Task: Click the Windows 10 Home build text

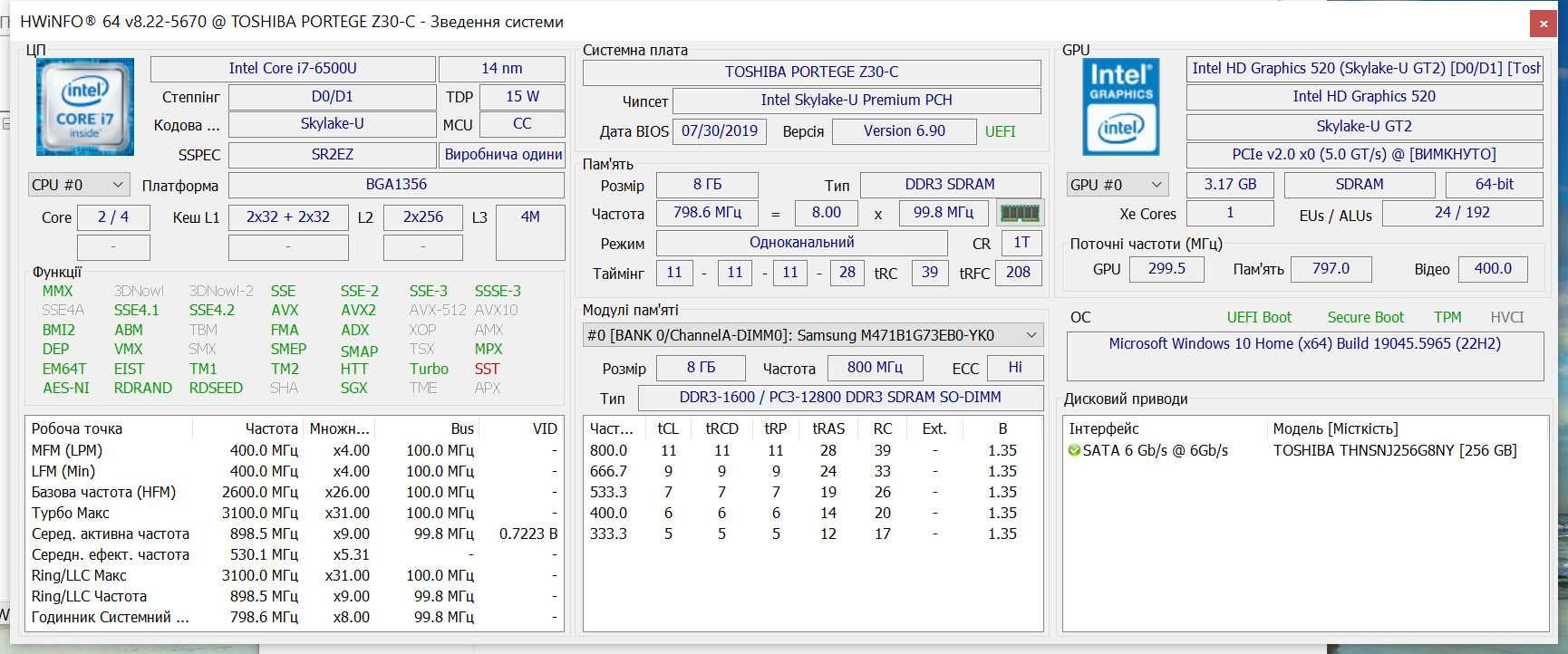Action: click(x=1305, y=344)
